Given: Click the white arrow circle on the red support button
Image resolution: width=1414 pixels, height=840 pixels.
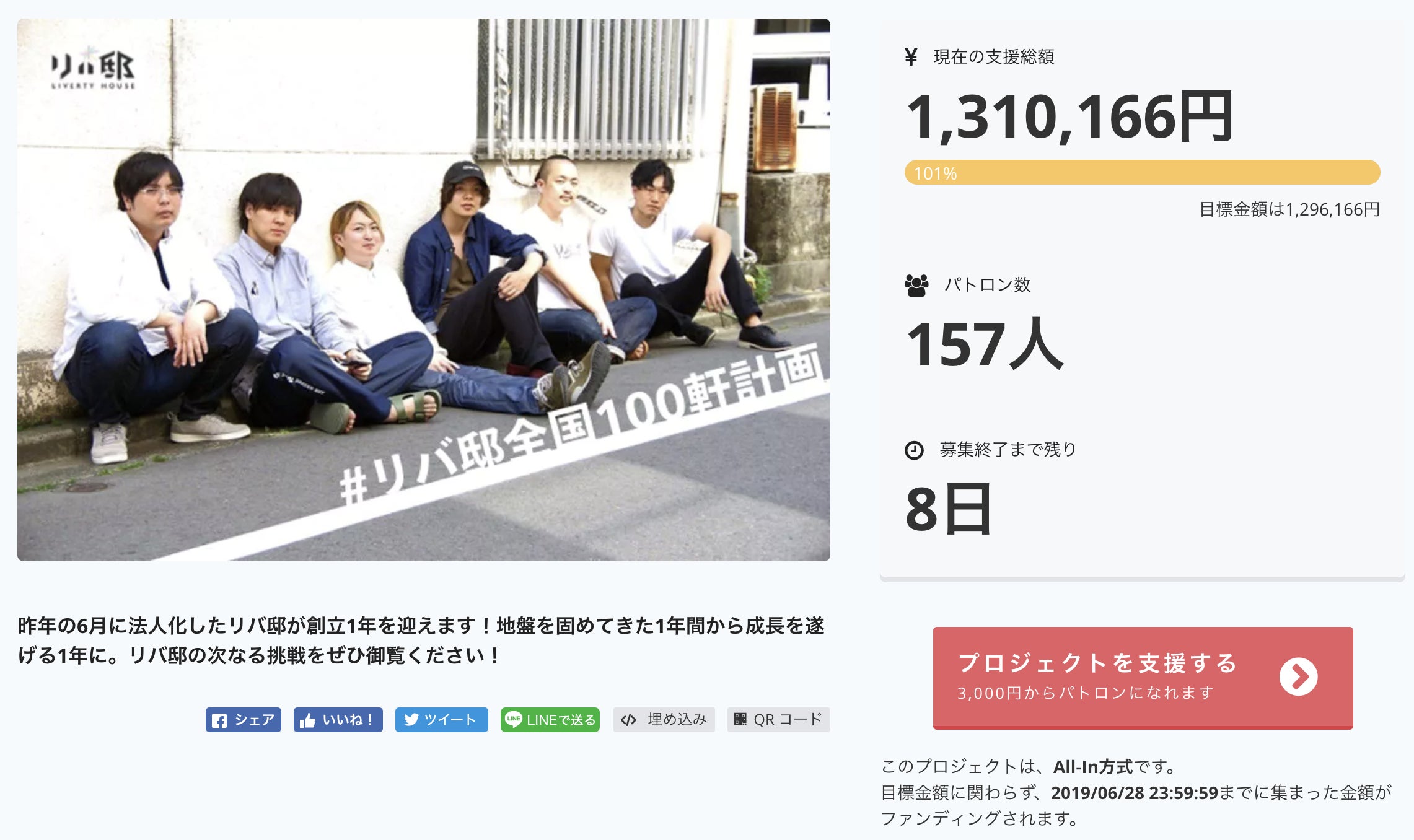Looking at the screenshot, I should point(1298,676).
